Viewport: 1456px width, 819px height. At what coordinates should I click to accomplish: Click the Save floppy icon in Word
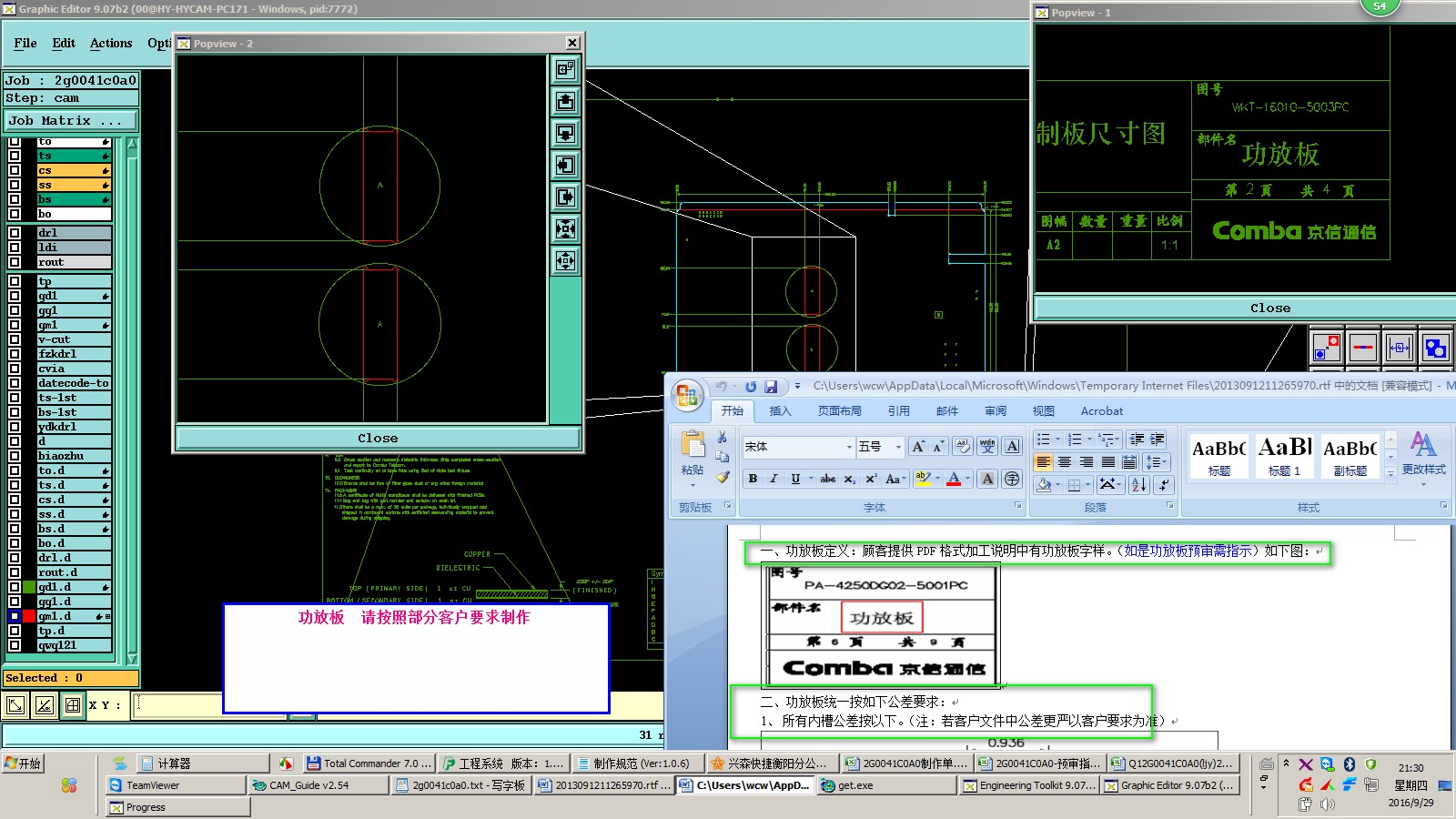pyautogui.click(x=771, y=387)
